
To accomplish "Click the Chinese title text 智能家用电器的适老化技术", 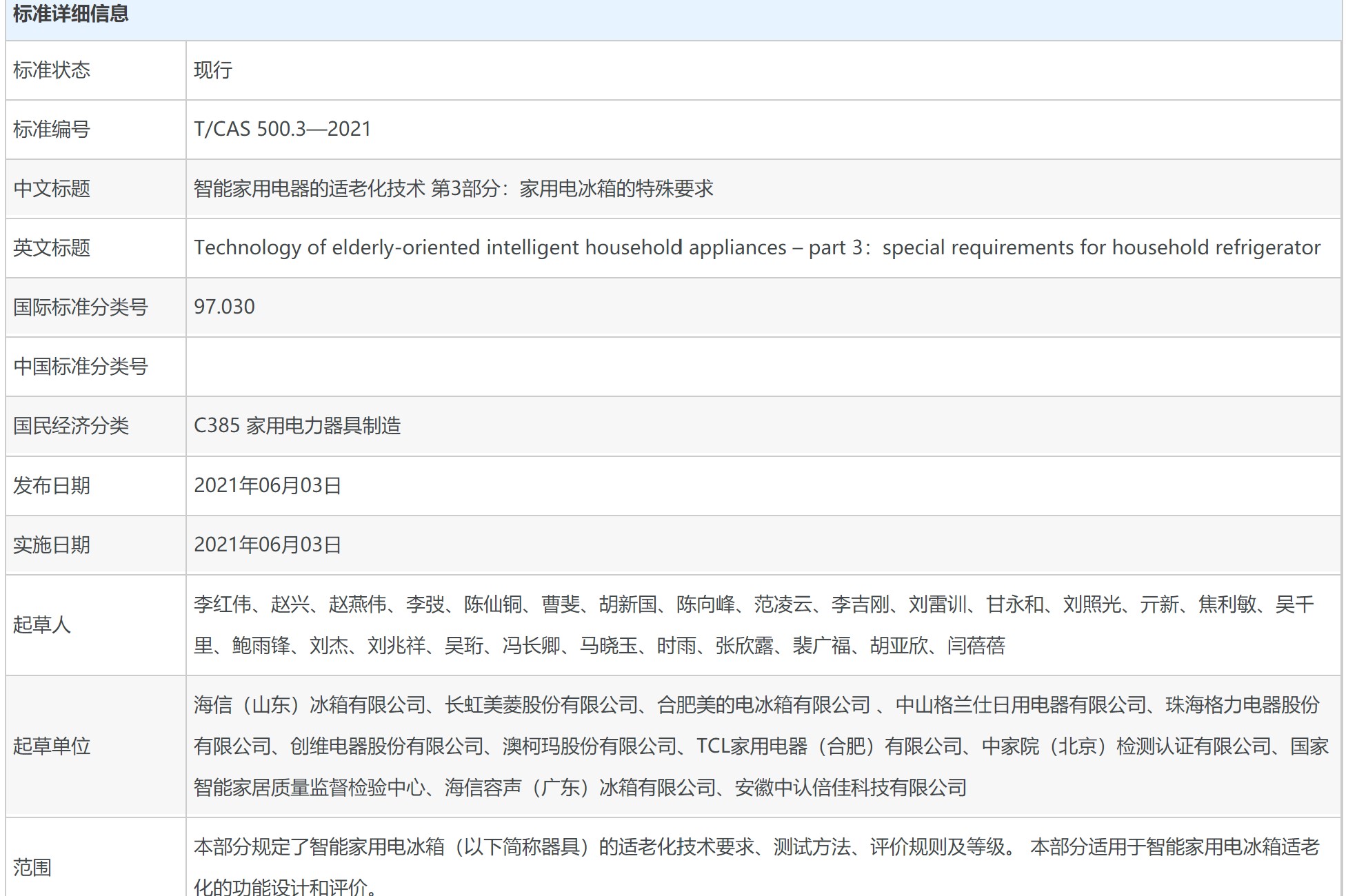I will point(309,189).
